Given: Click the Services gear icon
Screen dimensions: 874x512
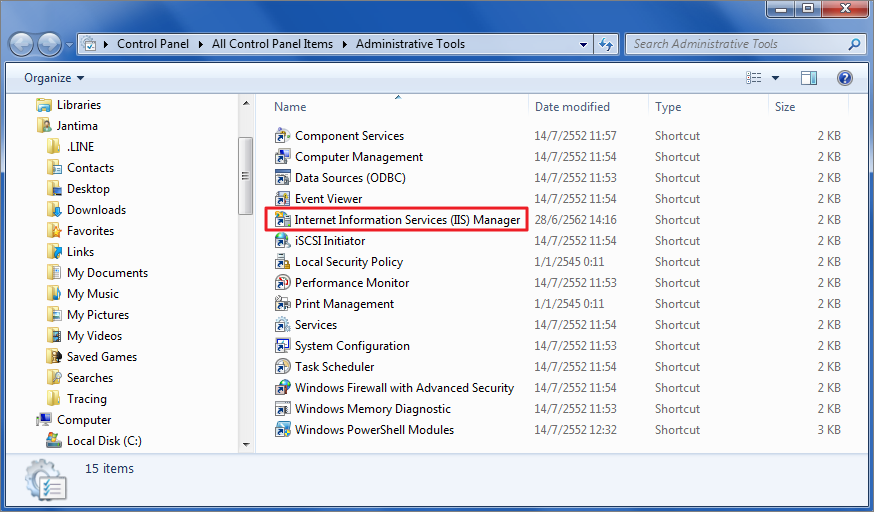Looking at the screenshot, I should (283, 325).
